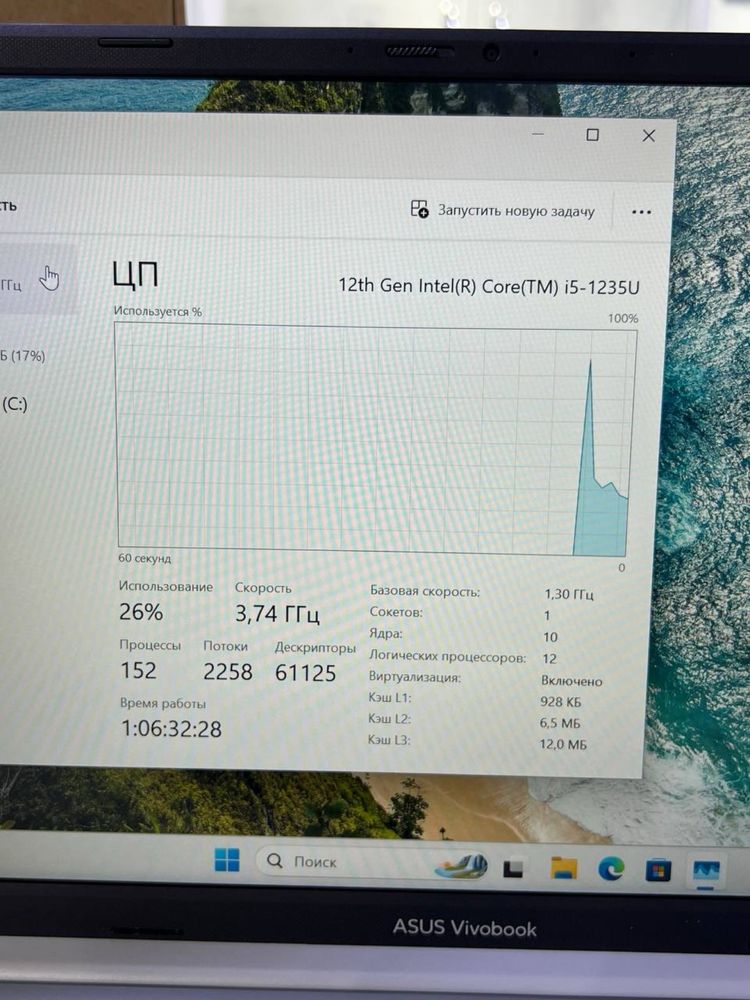Click 'Запустить новую задачу' button label

516,211
